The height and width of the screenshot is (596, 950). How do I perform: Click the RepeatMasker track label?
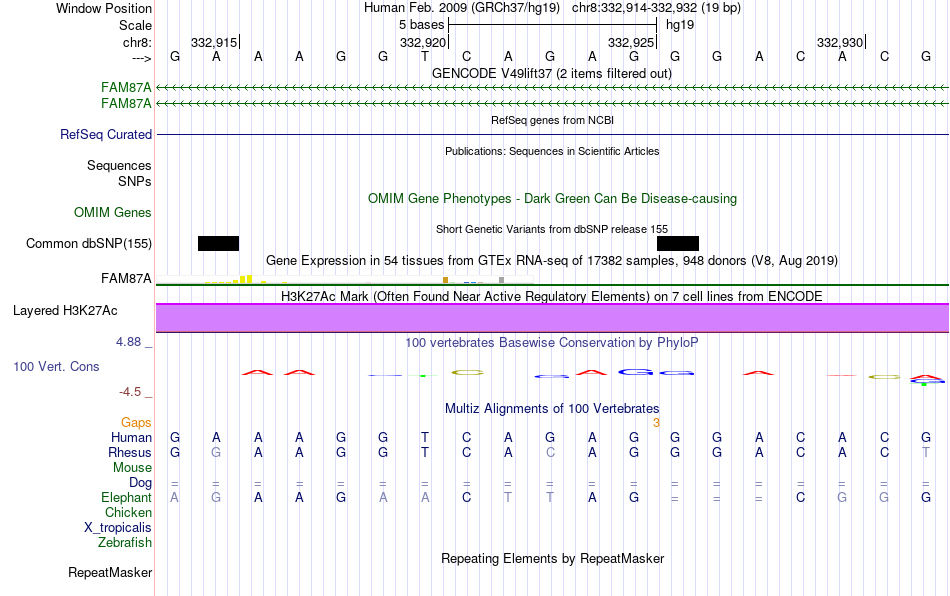(110, 572)
